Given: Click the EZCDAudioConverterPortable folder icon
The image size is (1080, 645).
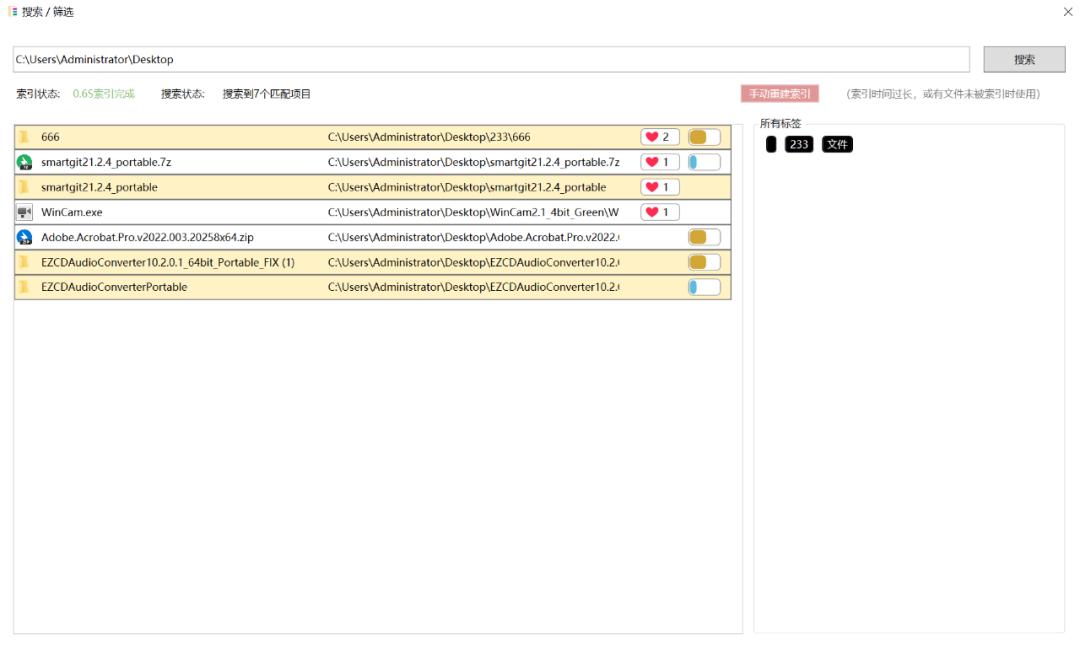Looking at the screenshot, I should coord(24,287).
